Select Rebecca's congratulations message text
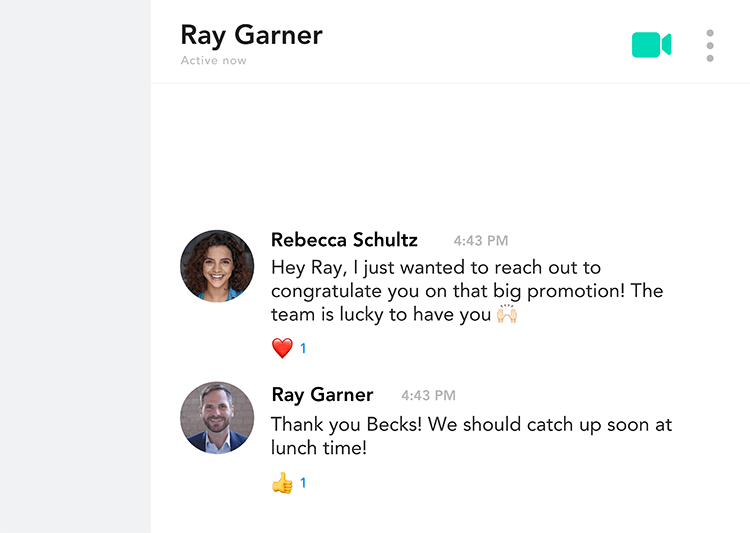This screenshot has height=533, width=750. click(x=467, y=291)
